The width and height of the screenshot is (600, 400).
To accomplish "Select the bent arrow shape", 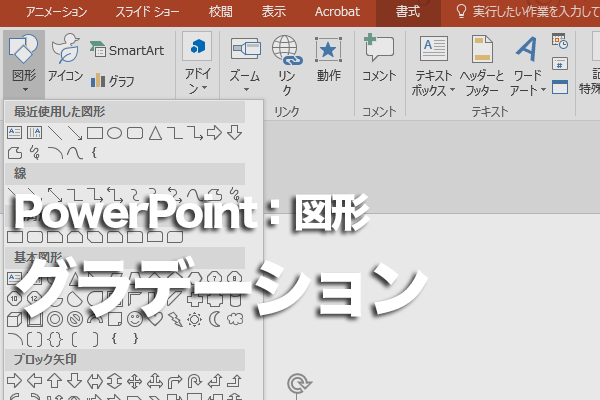I will pyautogui.click(x=175, y=381).
